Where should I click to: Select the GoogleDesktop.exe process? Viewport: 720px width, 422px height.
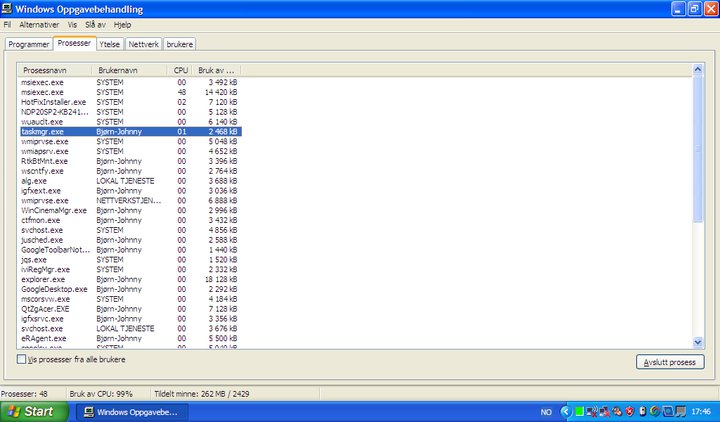click(x=130, y=289)
